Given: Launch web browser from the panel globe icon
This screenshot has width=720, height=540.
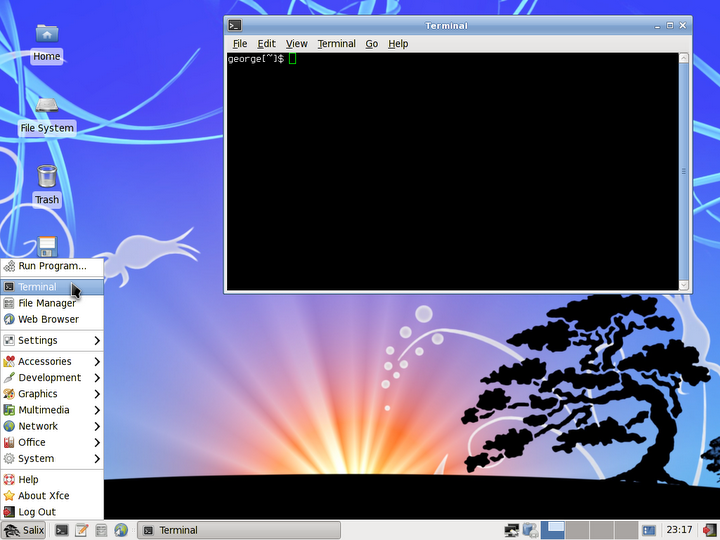Looking at the screenshot, I should pos(121,530).
